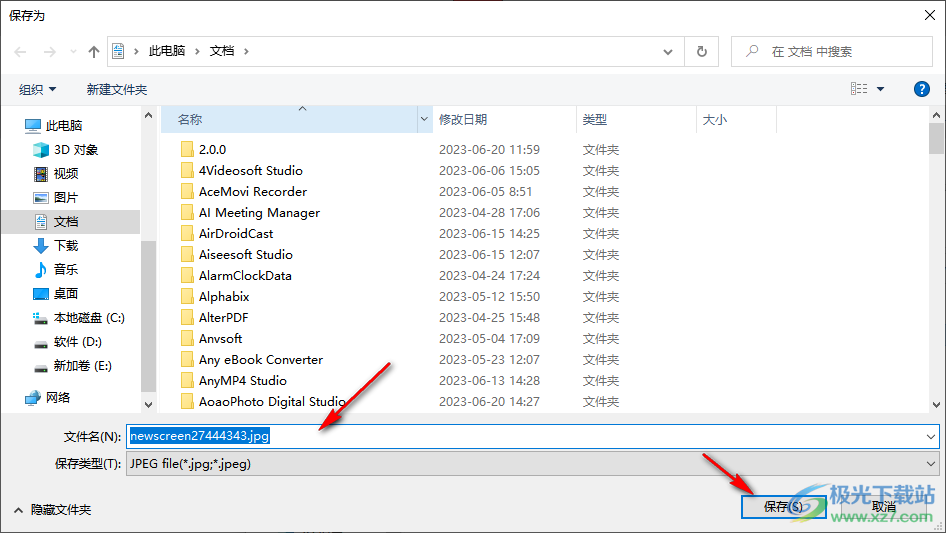Image resolution: width=946 pixels, height=533 pixels.
Task: Go up one folder level
Action: [94, 52]
